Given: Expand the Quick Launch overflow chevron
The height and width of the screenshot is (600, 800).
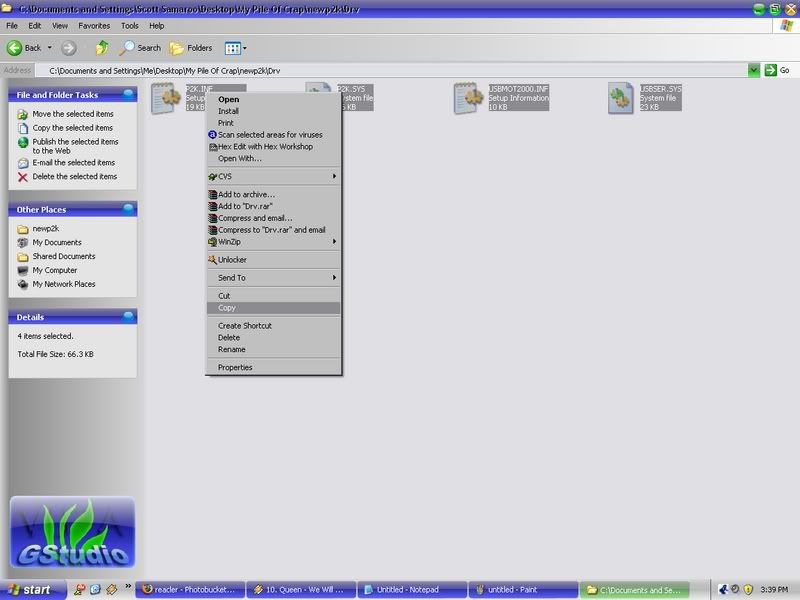Looking at the screenshot, I should pyautogui.click(x=128, y=586).
